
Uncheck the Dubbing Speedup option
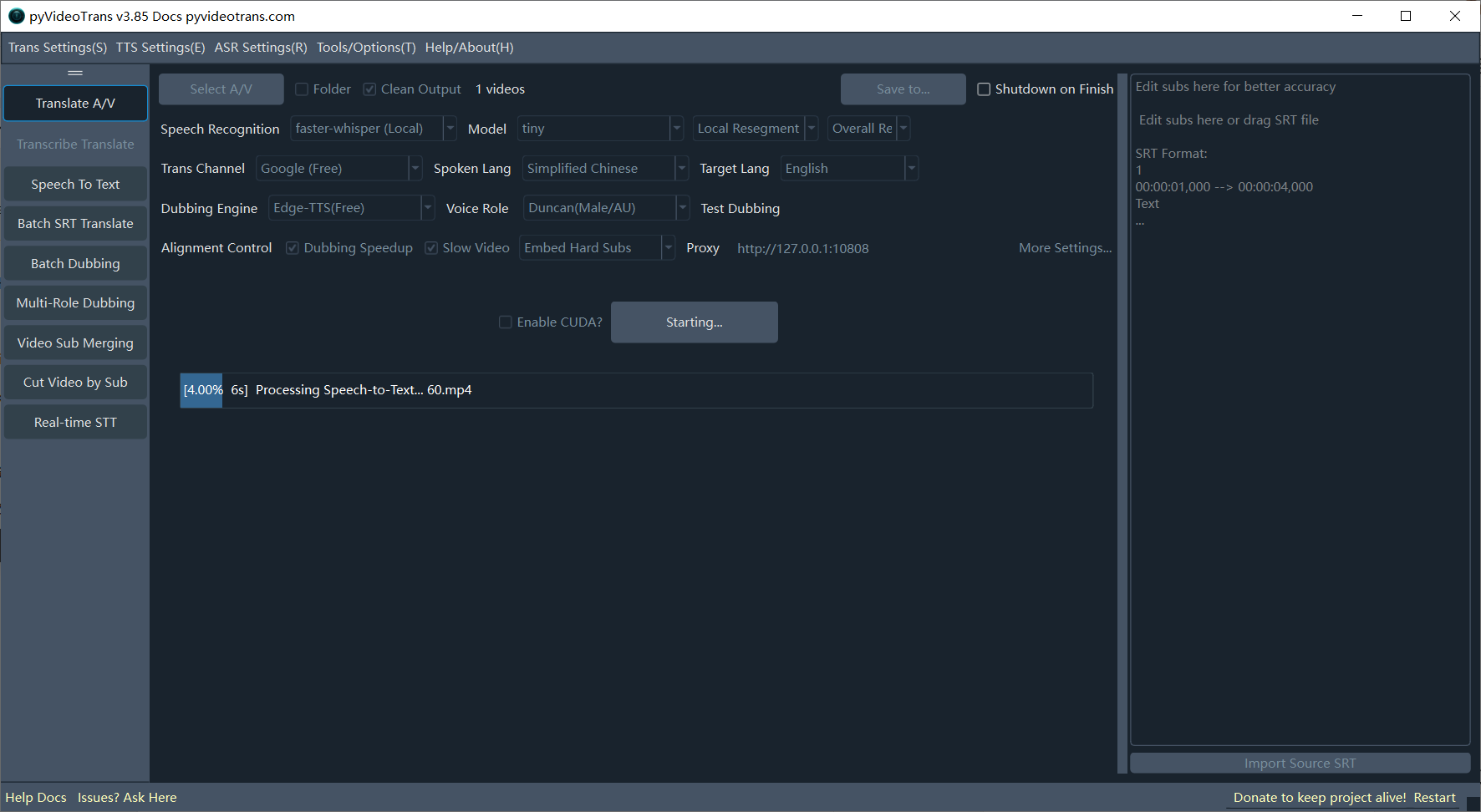[293, 248]
